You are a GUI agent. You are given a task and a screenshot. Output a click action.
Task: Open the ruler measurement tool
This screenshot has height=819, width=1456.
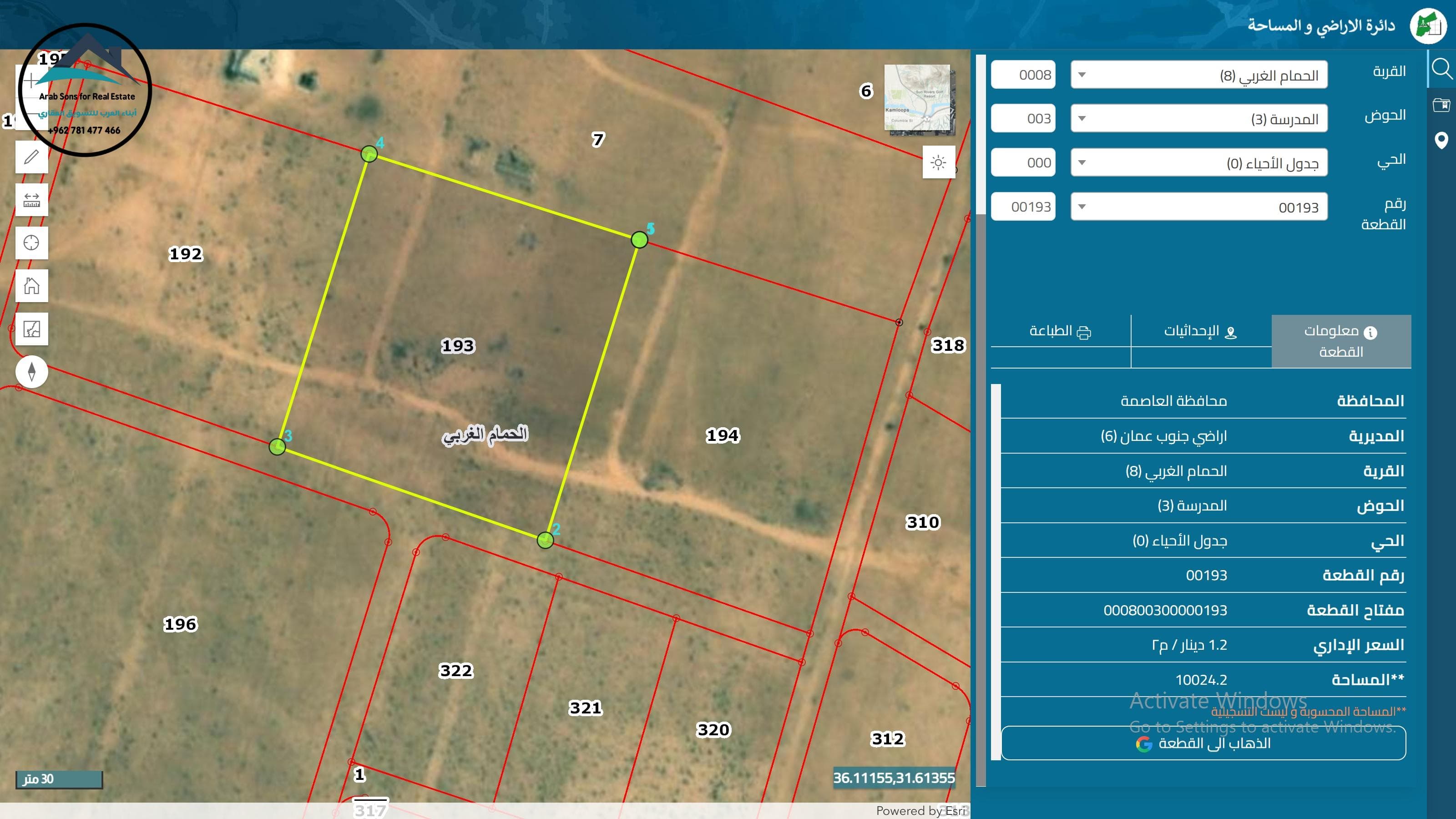pos(32,200)
